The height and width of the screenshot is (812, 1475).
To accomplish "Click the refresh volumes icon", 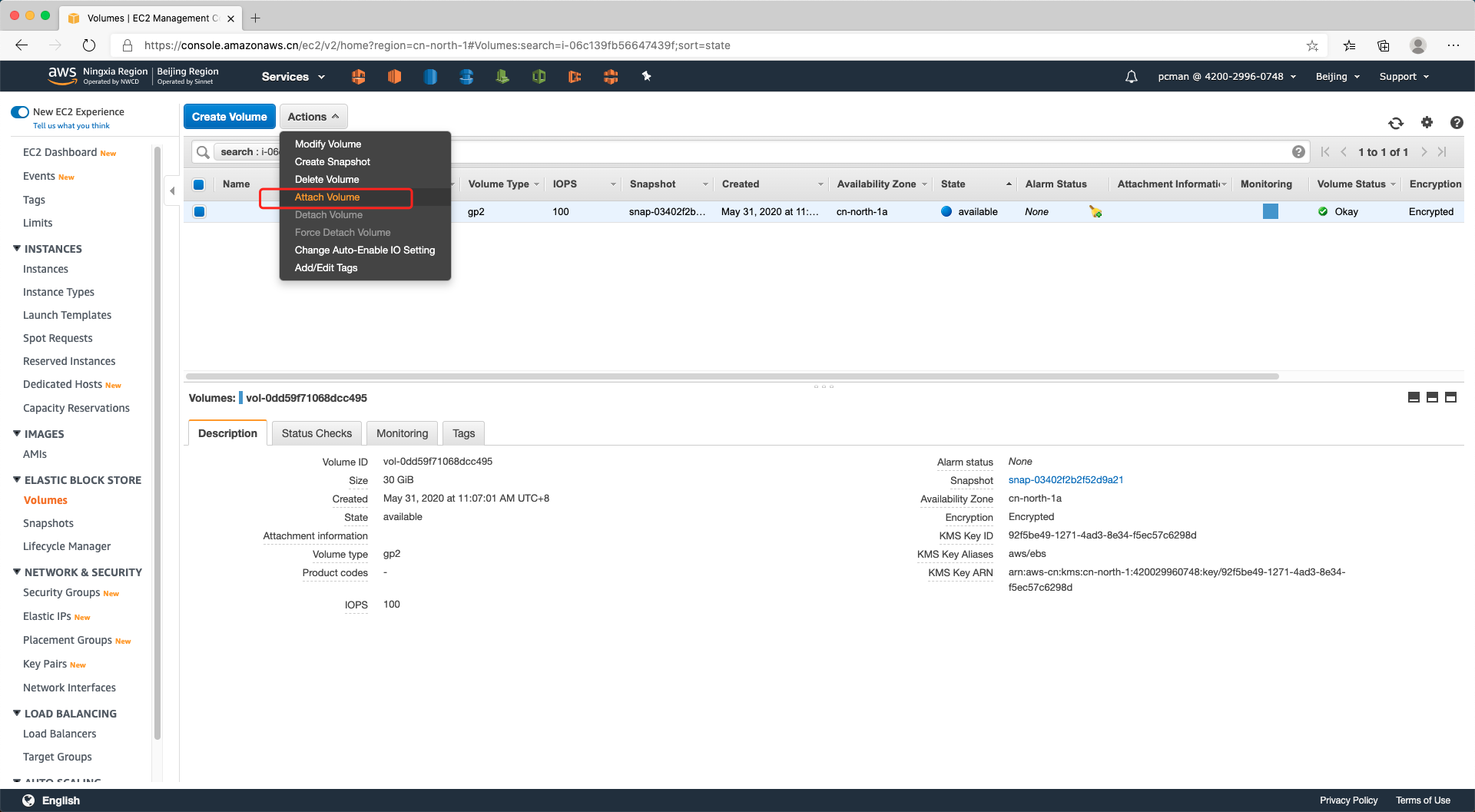I will tap(1396, 123).
